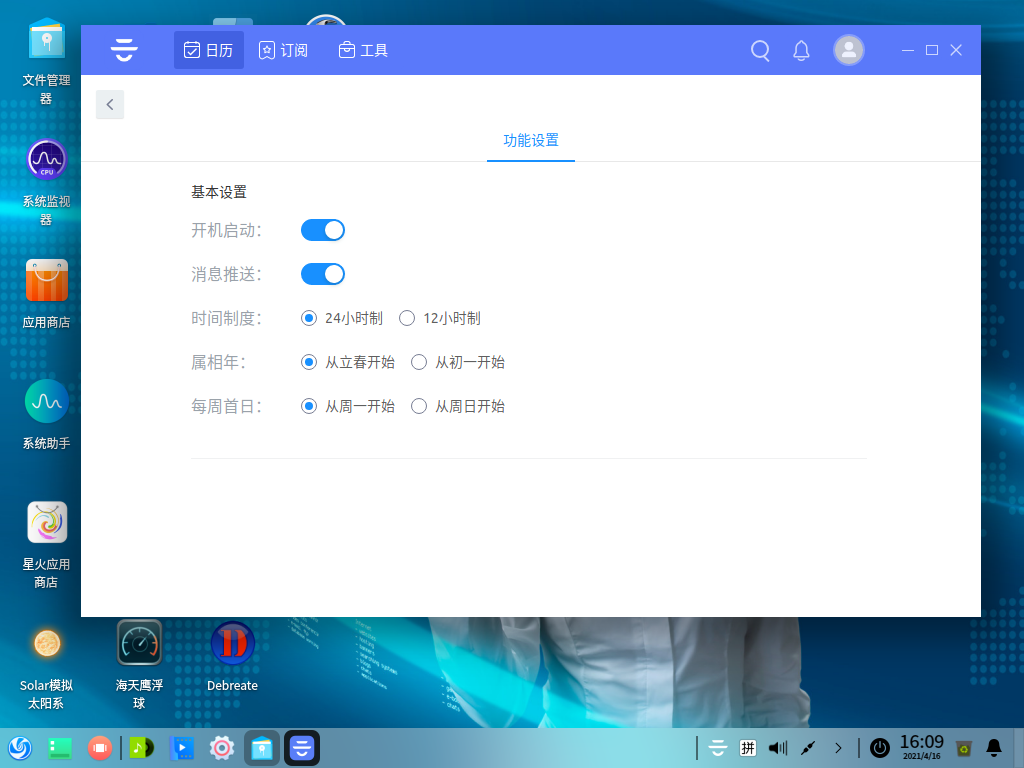1024x768 pixels.
Task: Open 应用商店 desktop icon
Action: (x=46, y=294)
